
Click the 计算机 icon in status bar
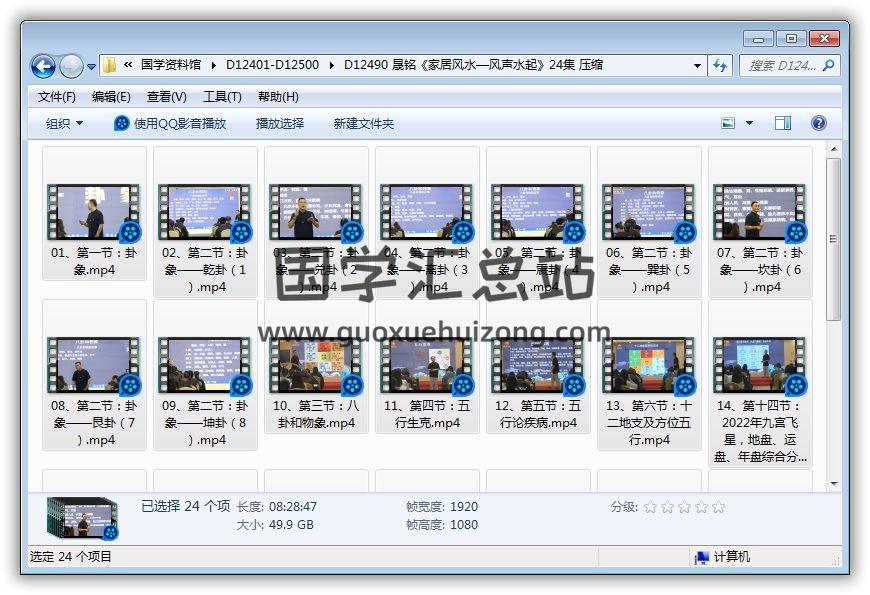pos(703,557)
